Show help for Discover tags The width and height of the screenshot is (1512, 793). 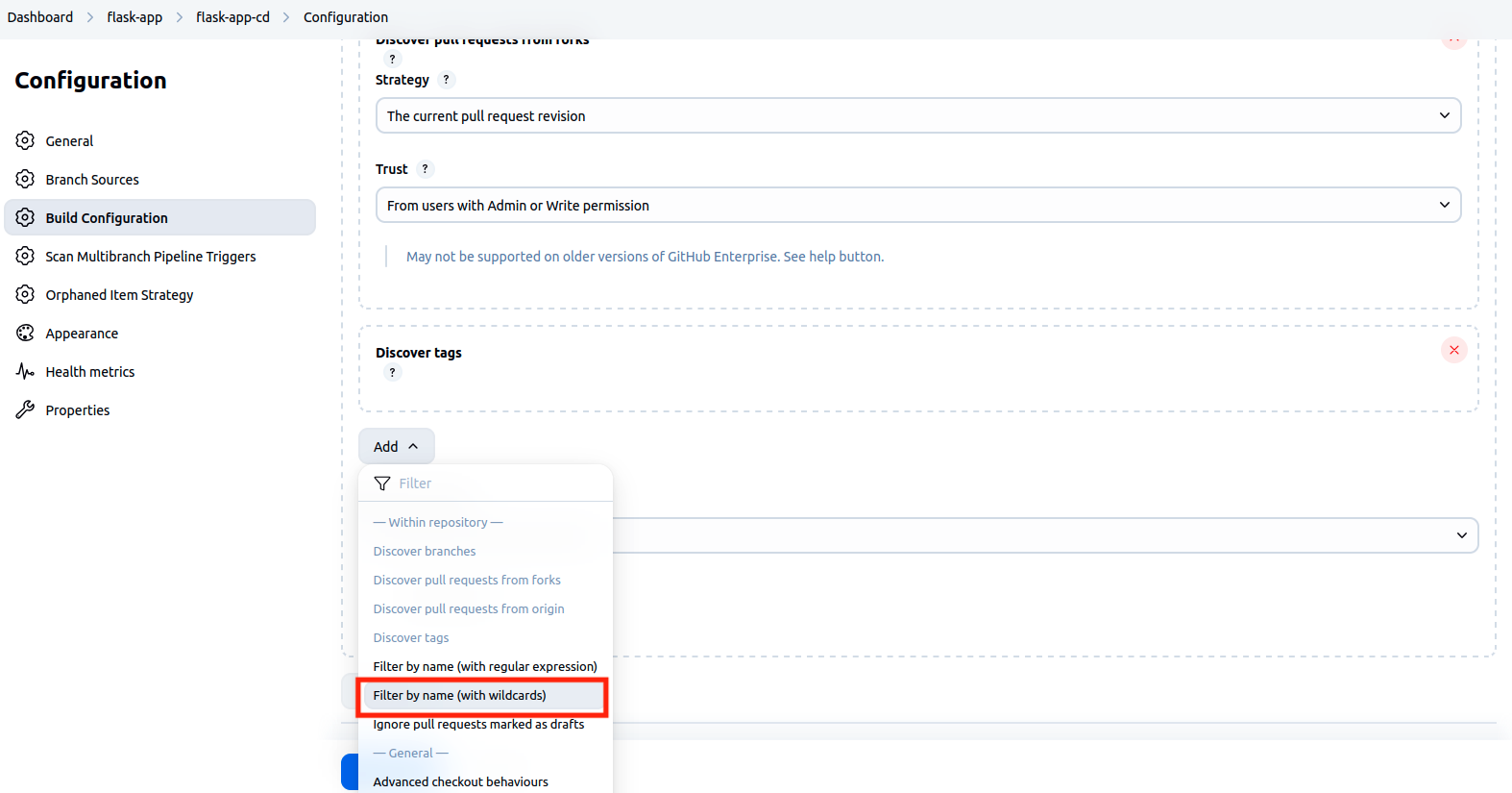pos(392,373)
